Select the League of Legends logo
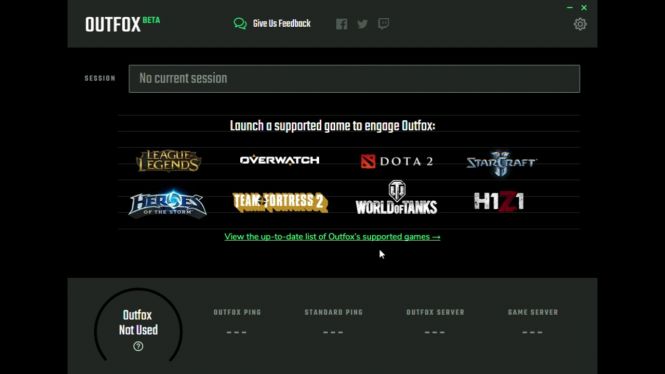The height and width of the screenshot is (374, 665). click(168, 161)
